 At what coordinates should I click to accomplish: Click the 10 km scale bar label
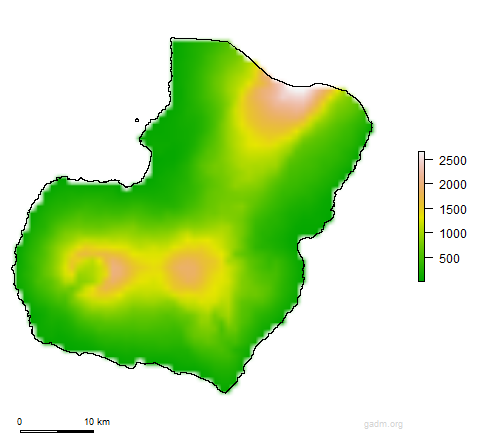pyautogui.click(x=97, y=422)
